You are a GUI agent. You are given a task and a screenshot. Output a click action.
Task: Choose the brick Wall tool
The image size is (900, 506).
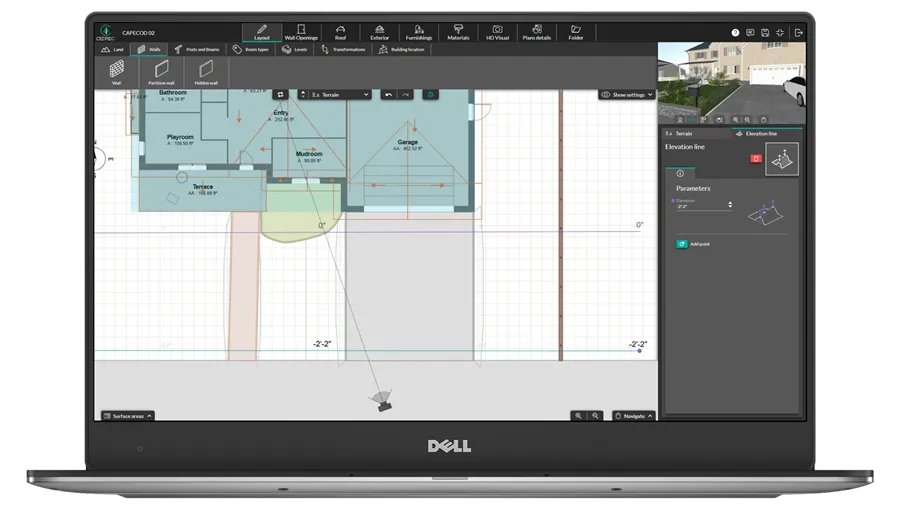tap(117, 72)
